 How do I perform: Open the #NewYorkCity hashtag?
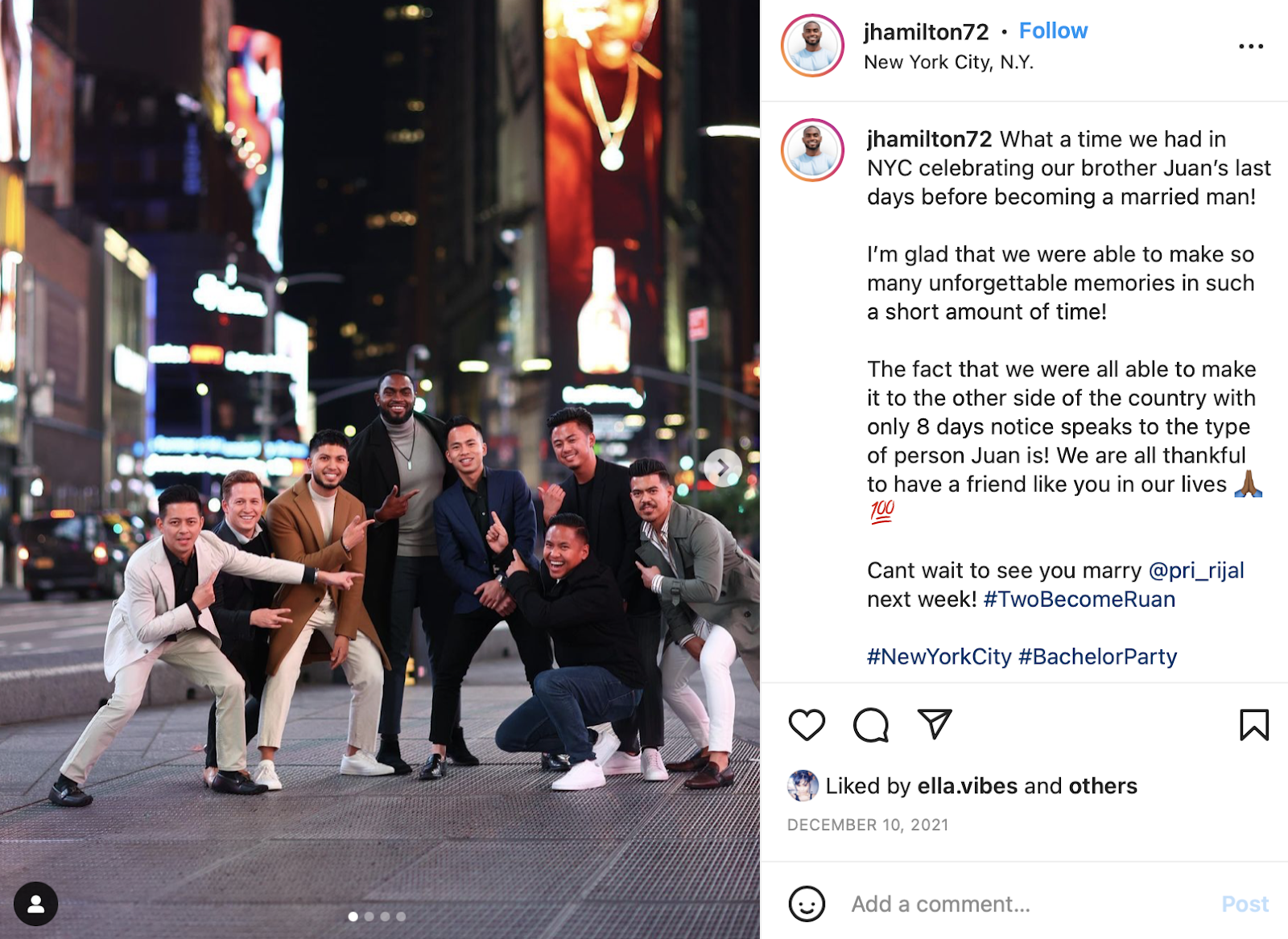point(939,657)
